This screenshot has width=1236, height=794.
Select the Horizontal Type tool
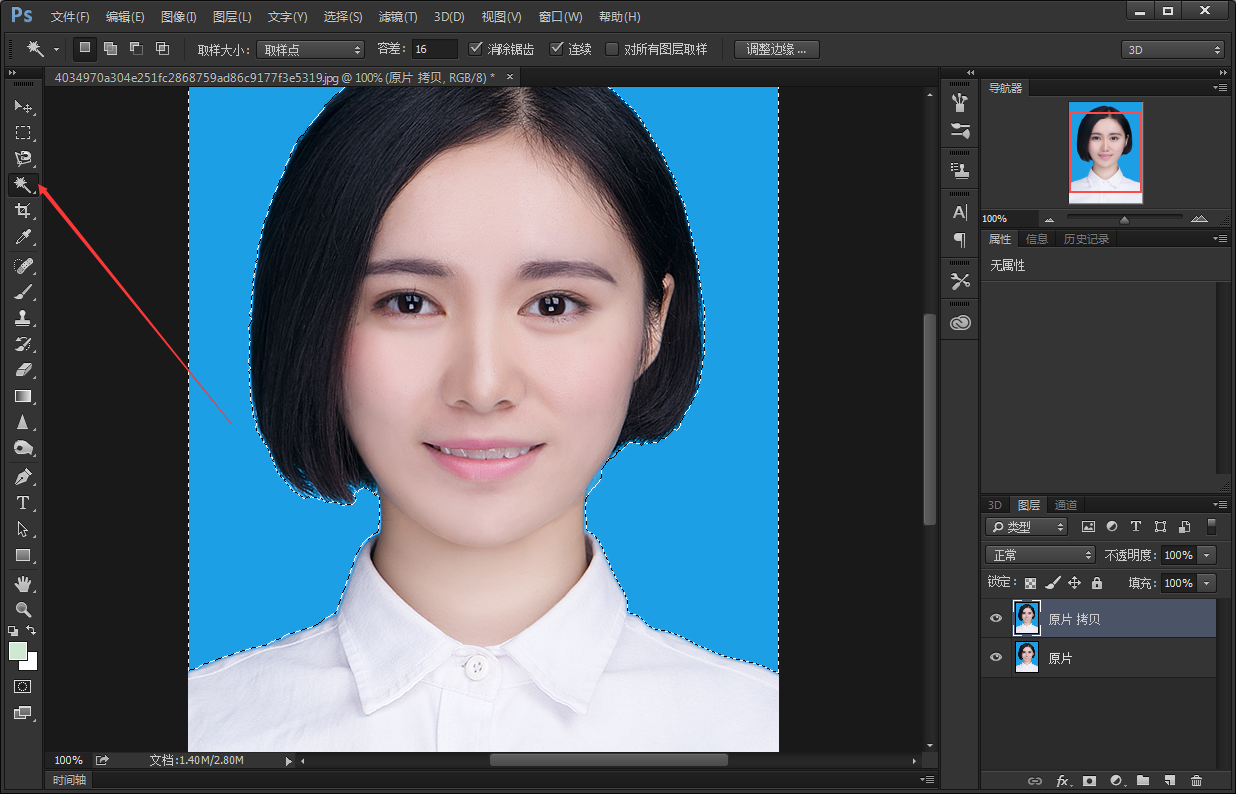[x=22, y=503]
